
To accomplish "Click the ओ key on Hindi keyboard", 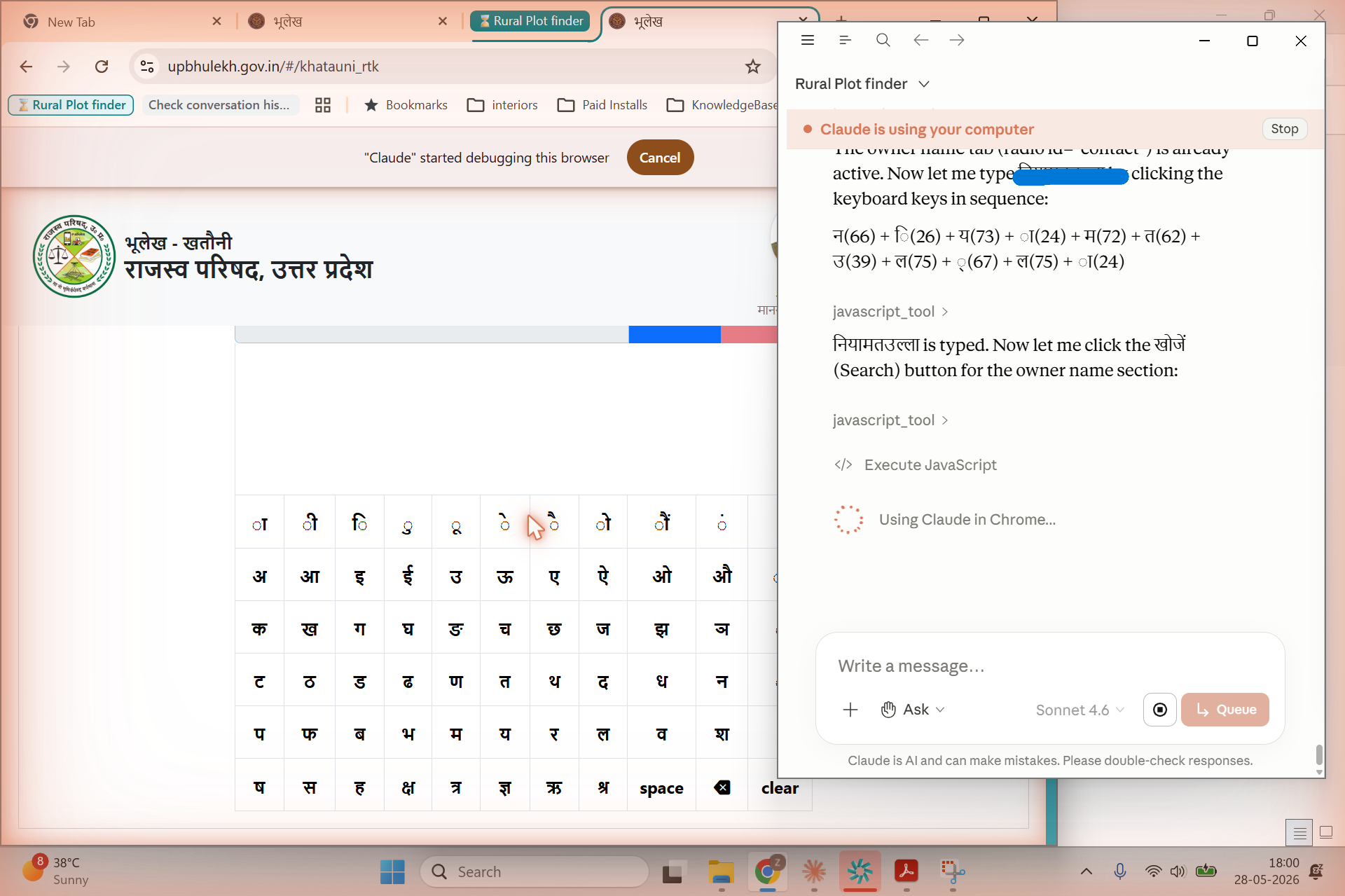I will tap(662, 577).
